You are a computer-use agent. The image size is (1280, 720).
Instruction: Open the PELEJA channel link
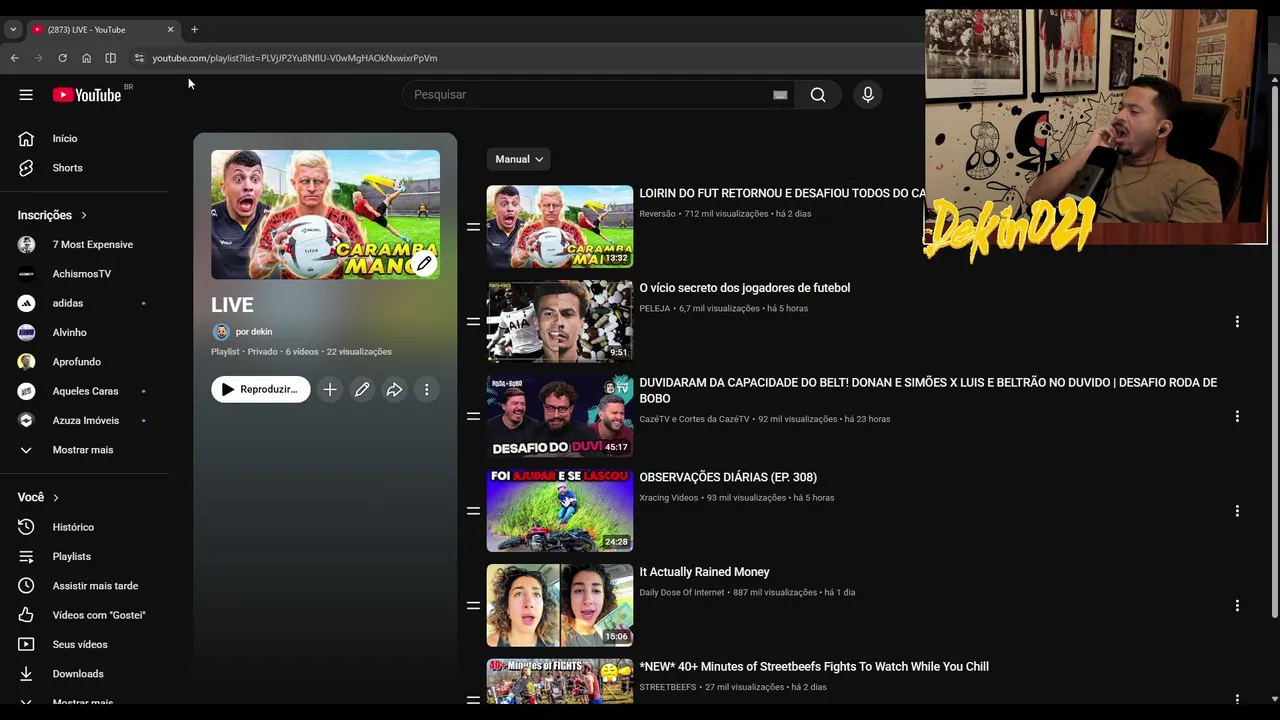[x=655, y=309]
